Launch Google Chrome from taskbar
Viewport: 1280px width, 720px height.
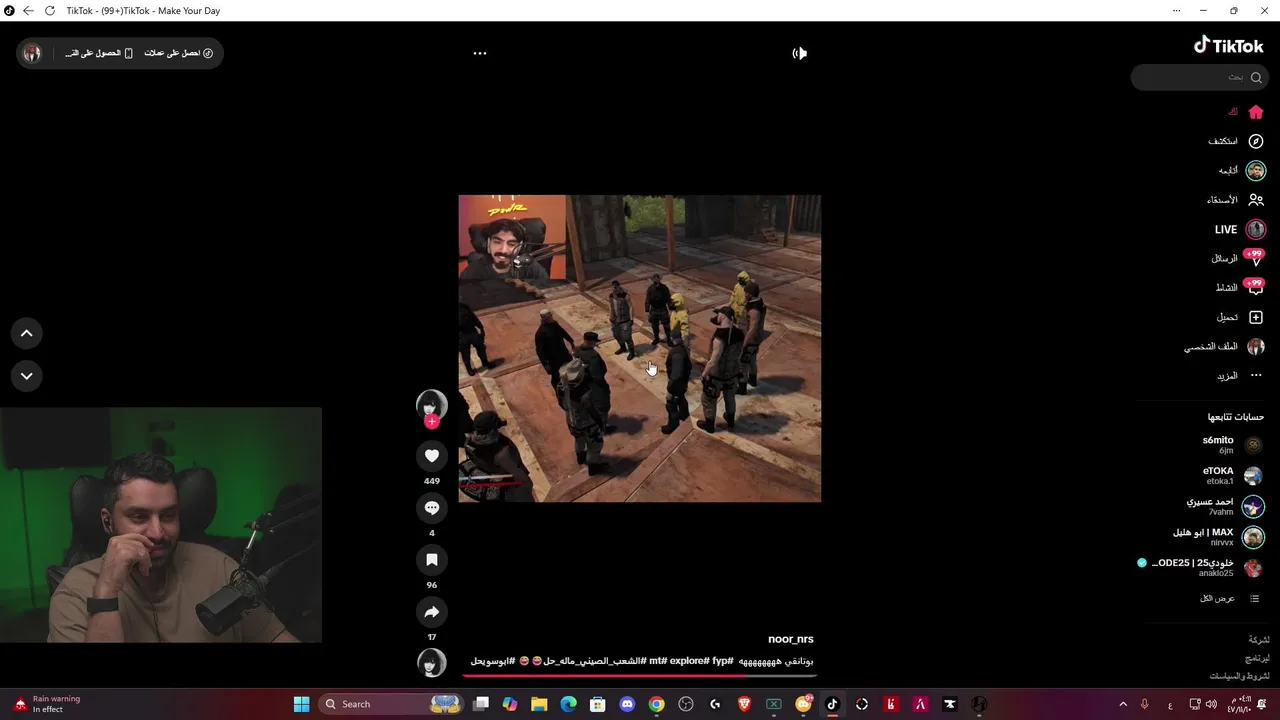pyautogui.click(x=656, y=704)
